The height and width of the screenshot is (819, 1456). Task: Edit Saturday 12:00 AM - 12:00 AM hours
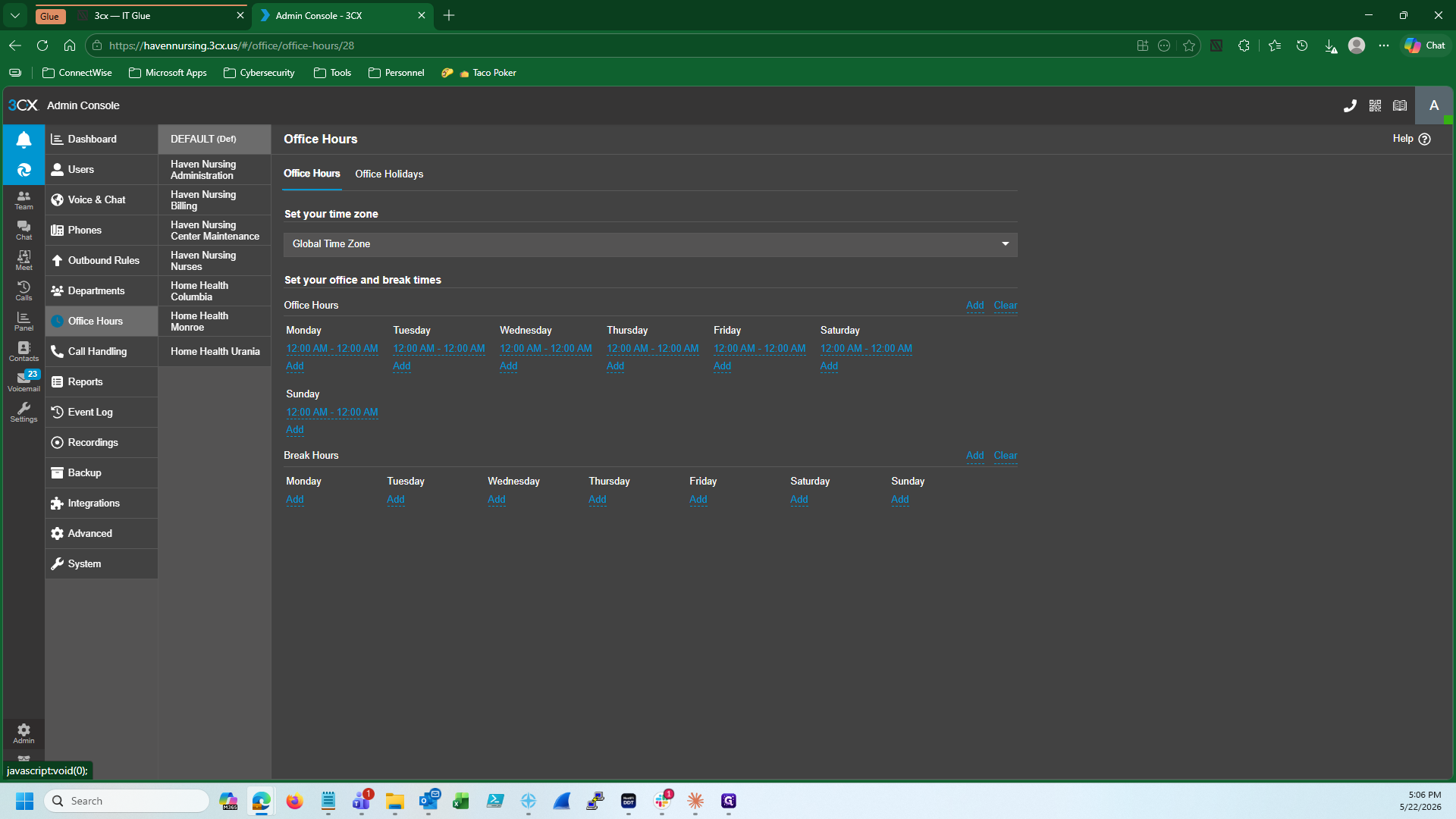click(x=866, y=349)
